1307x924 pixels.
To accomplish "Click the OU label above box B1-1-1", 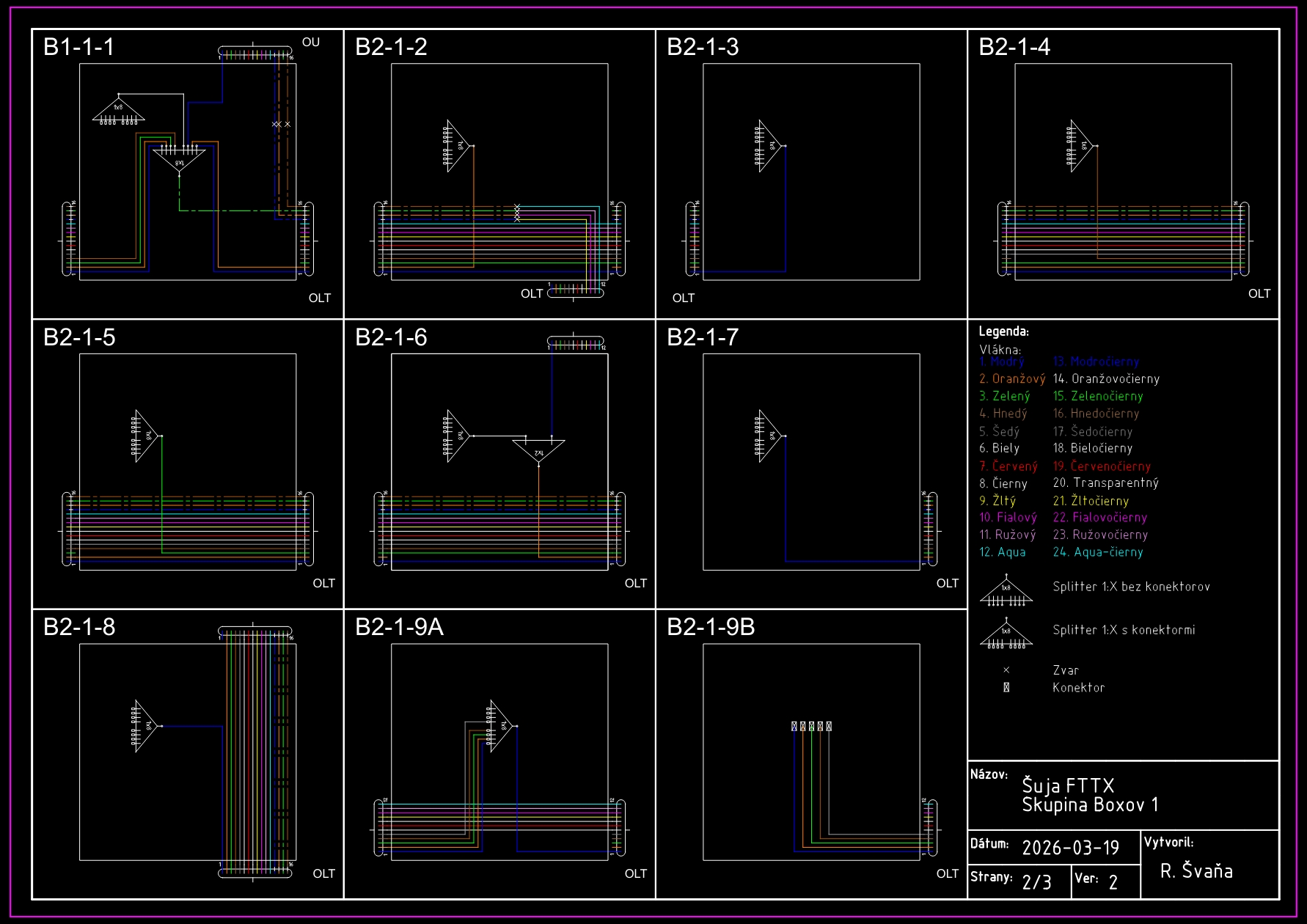I will coord(311,43).
